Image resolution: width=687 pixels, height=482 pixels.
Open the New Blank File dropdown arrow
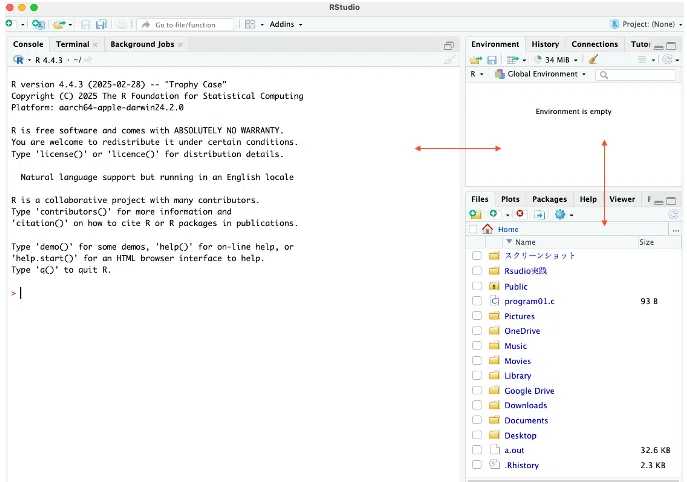tap(507, 215)
